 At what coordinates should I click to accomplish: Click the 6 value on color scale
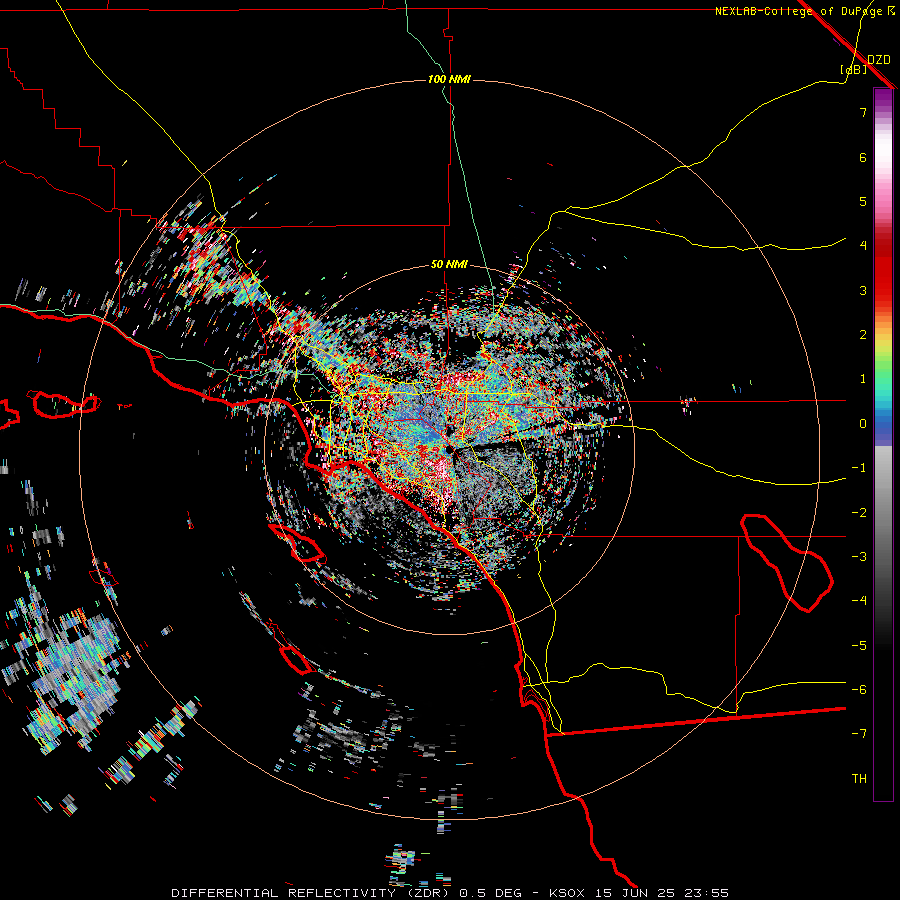(863, 157)
